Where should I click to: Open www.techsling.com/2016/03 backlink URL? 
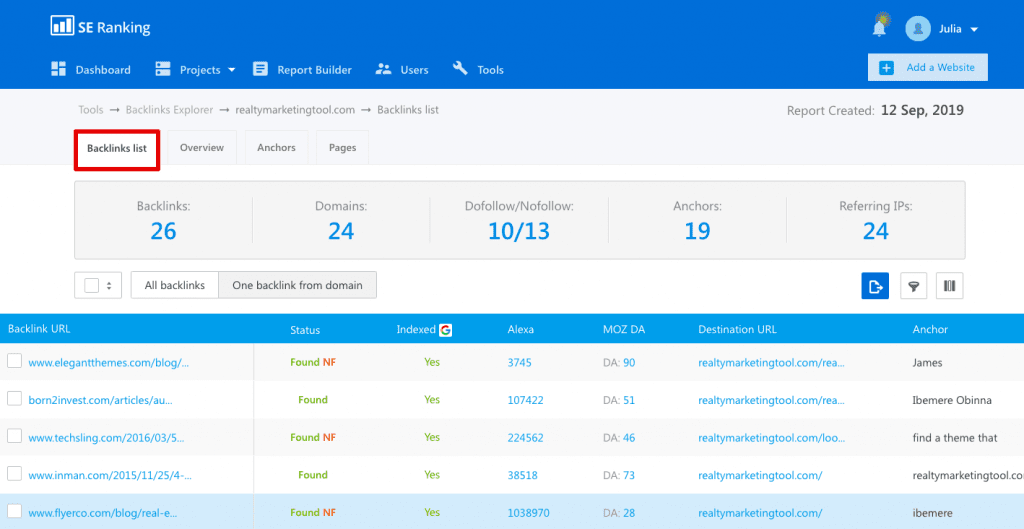tap(106, 438)
